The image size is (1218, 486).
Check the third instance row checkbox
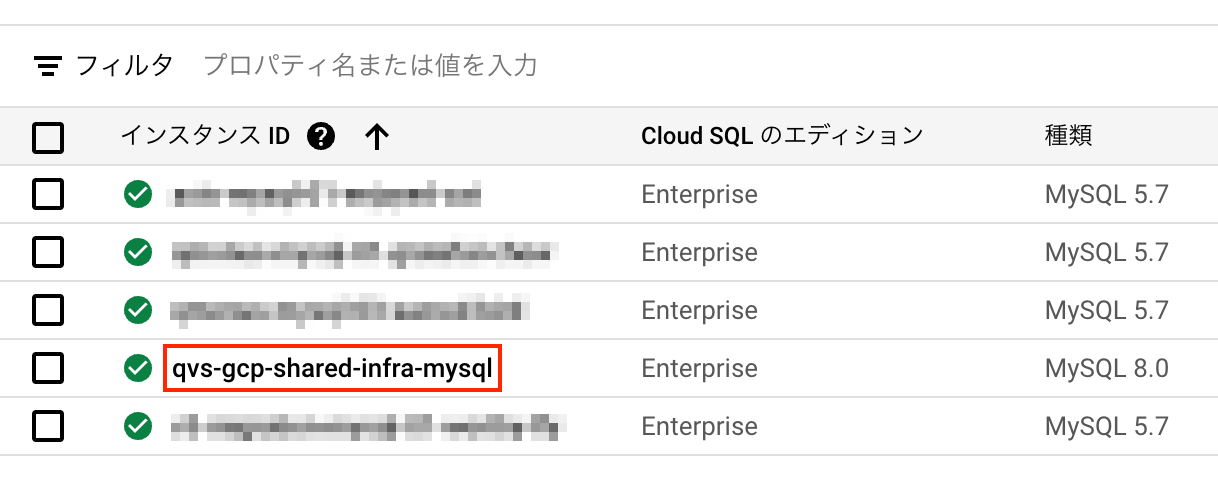coord(48,310)
